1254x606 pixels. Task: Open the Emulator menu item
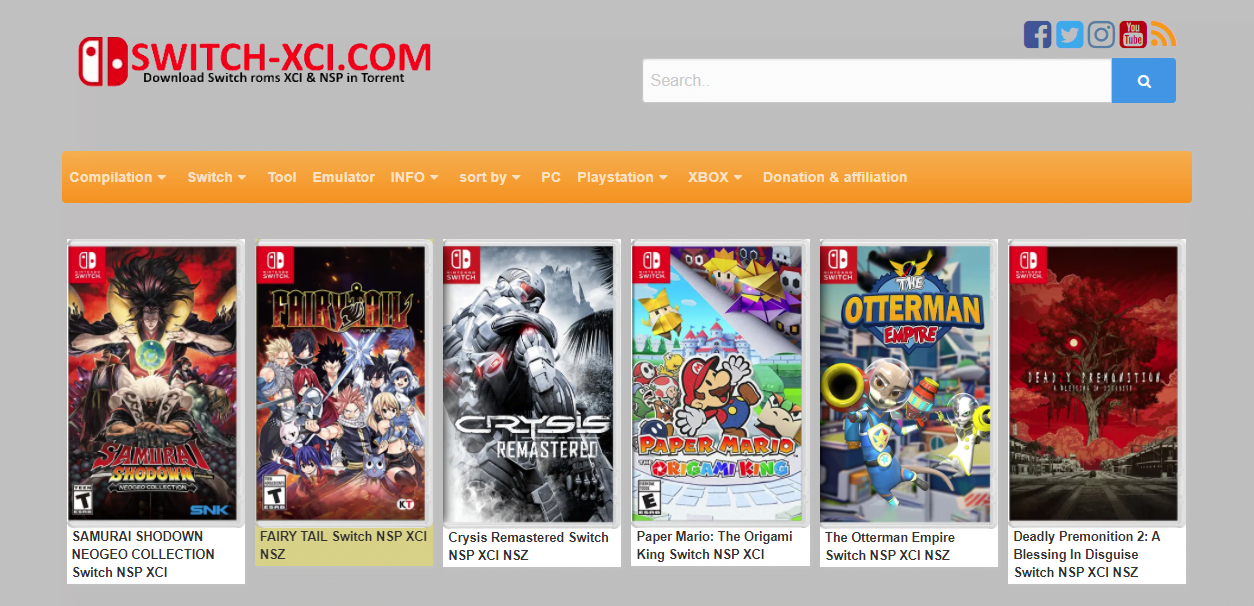point(343,177)
